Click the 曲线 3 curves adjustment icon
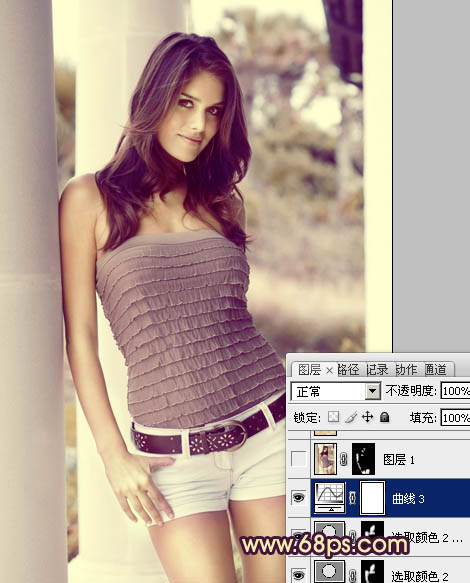The width and height of the screenshot is (470, 583). [x=330, y=497]
